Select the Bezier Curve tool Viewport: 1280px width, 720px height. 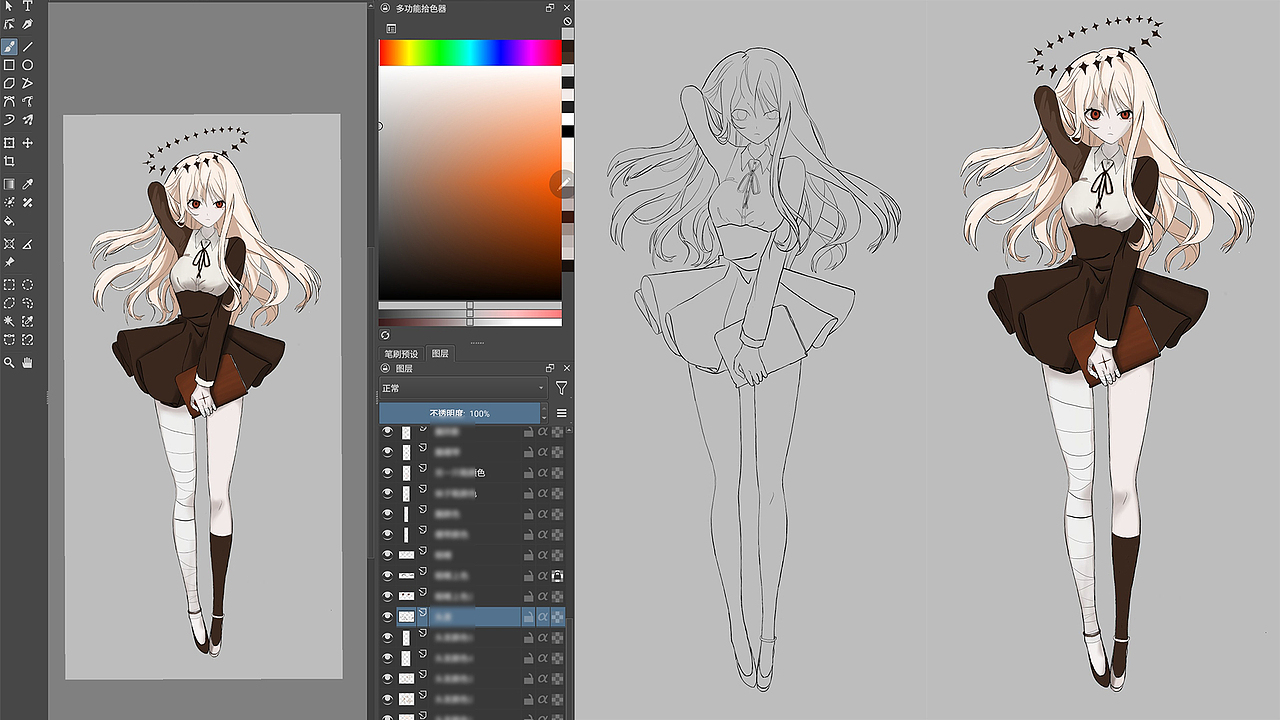point(9,101)
